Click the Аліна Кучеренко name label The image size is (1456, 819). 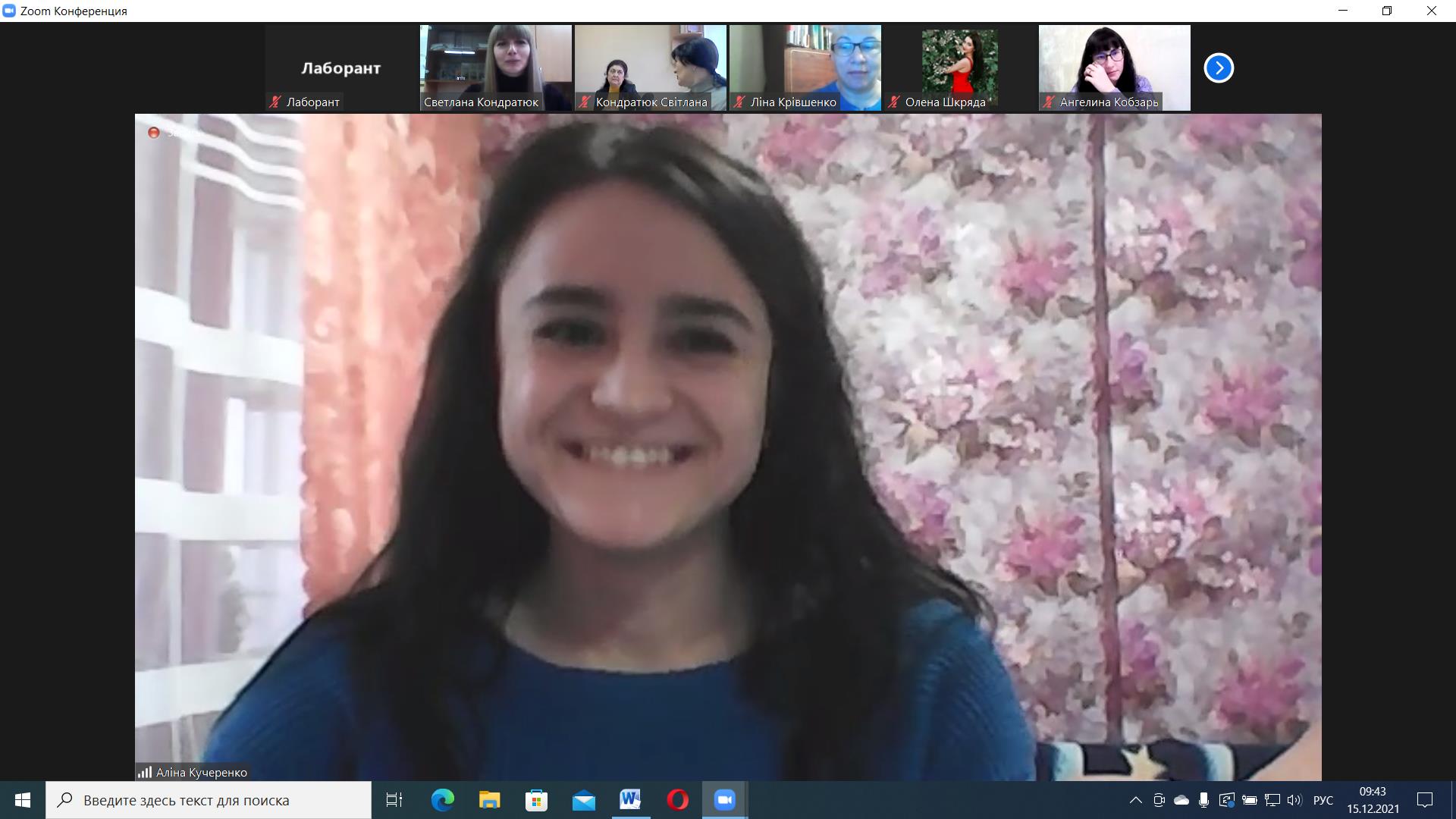tap(202, 772)
